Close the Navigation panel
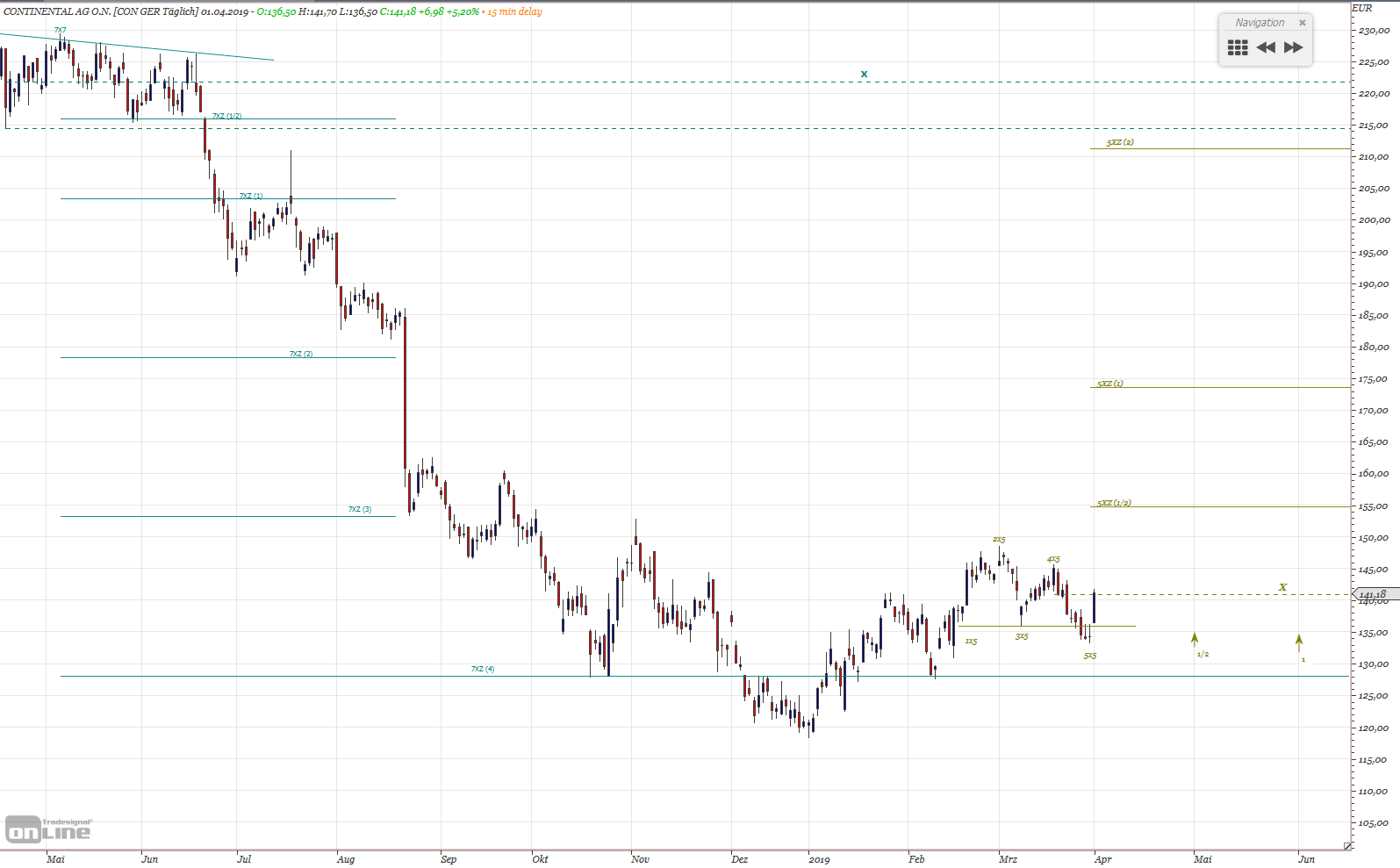 pos(1303,23)
